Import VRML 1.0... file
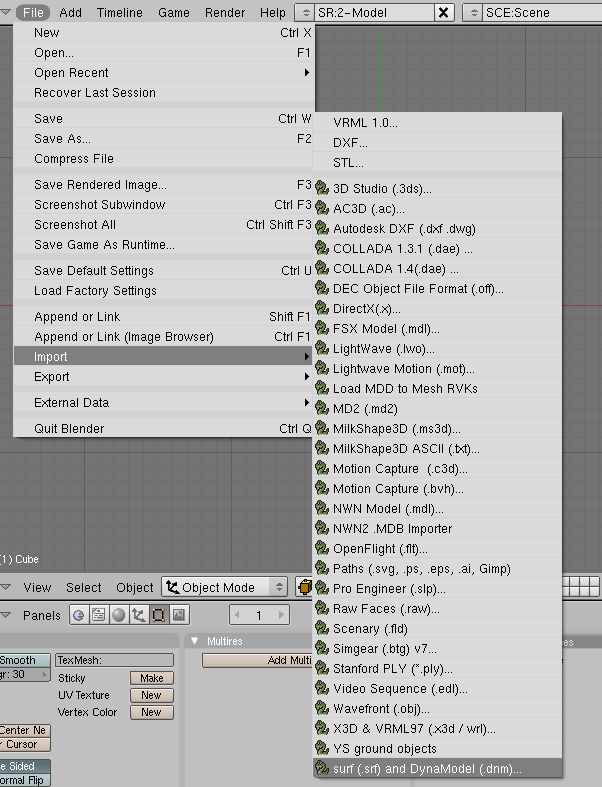 (x=437, y=122)
